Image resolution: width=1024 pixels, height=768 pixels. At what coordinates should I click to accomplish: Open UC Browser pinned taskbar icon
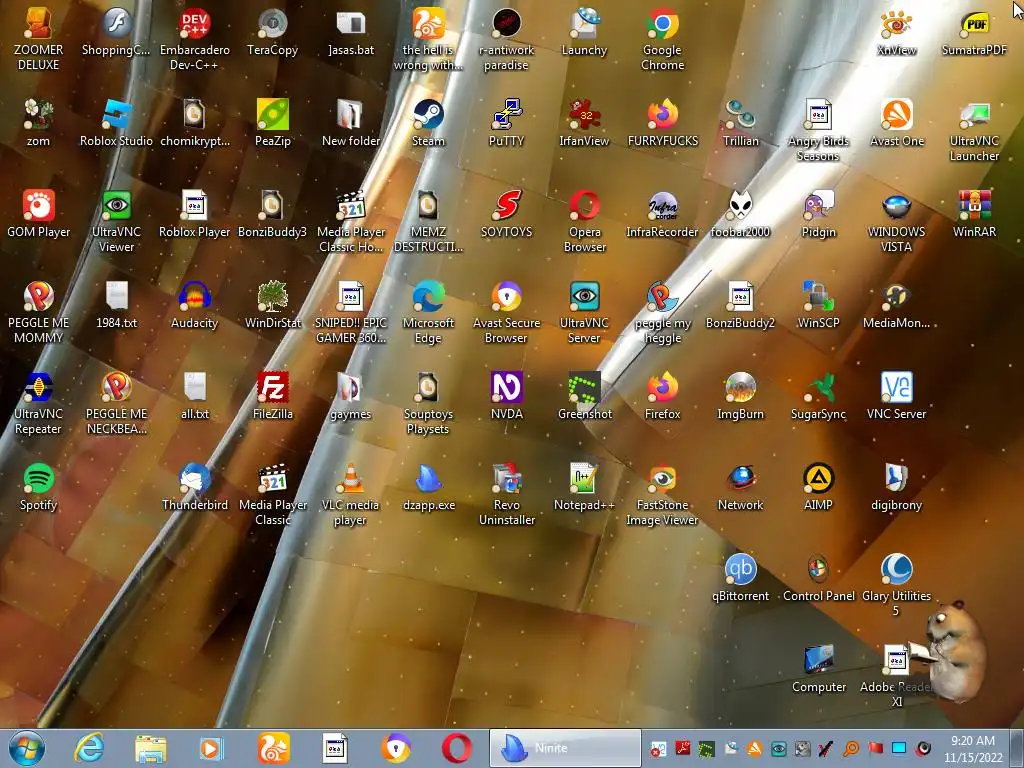[x=274, y=748]
